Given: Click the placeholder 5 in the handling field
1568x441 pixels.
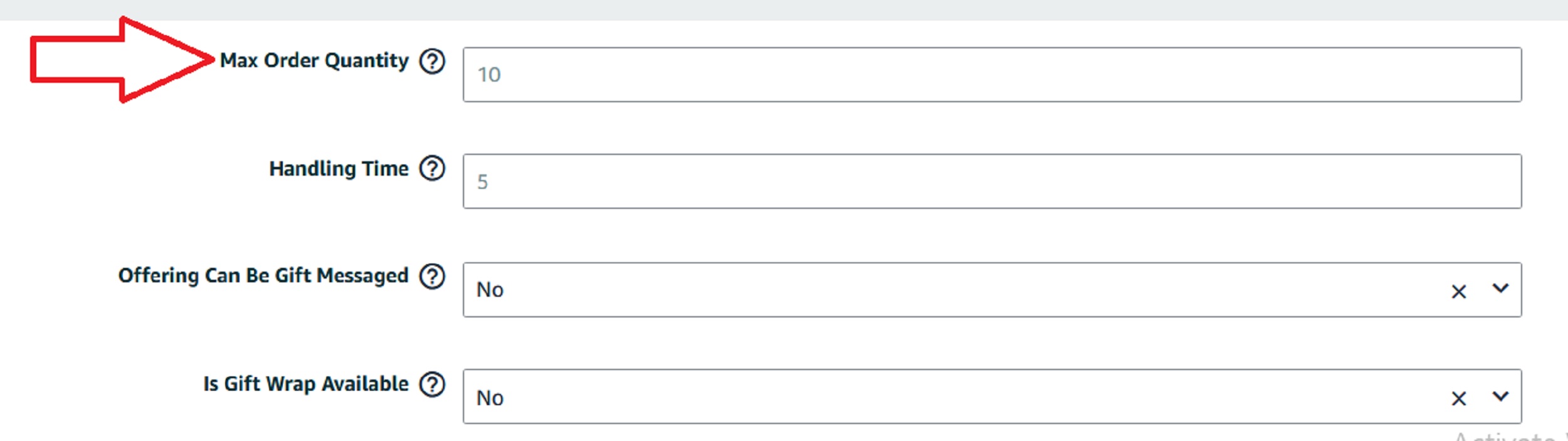Looking at the screenshot, I should point(482,182).
